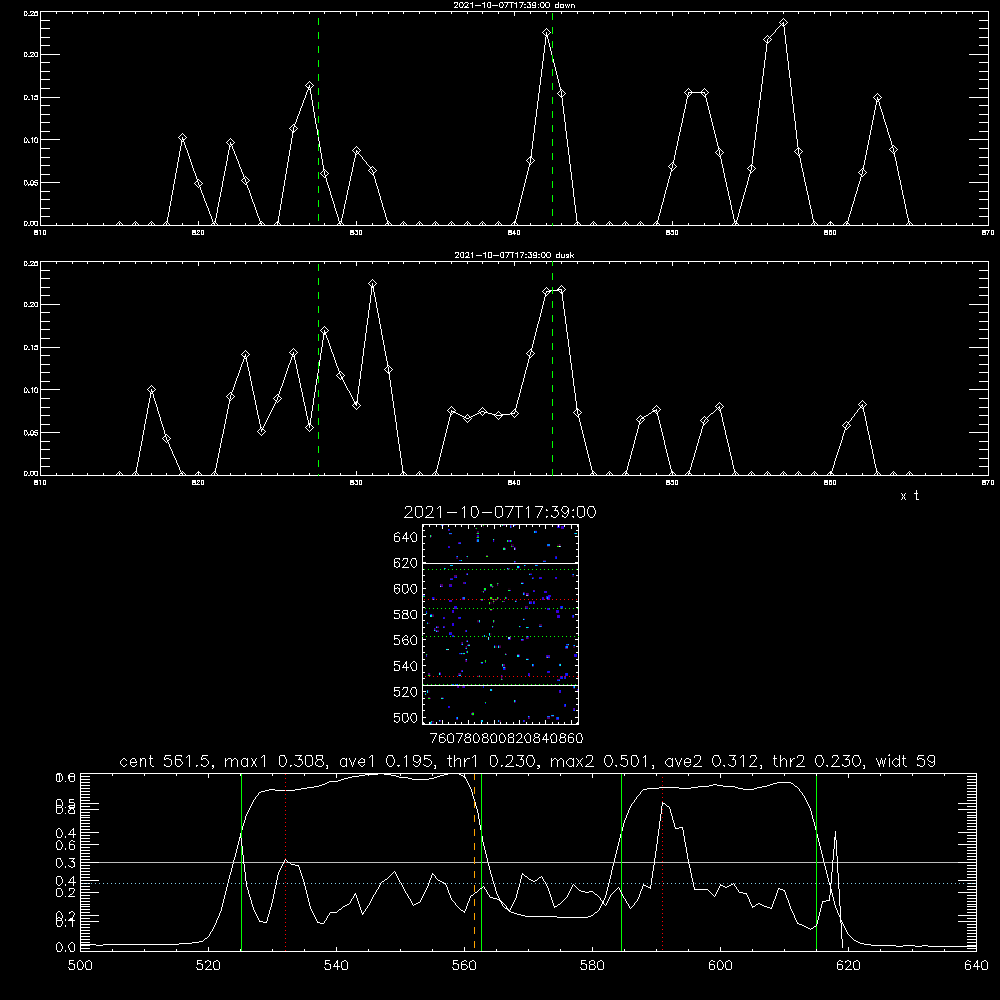
Task: Click the color image y-axis label "620"
Action: [406, 563]
